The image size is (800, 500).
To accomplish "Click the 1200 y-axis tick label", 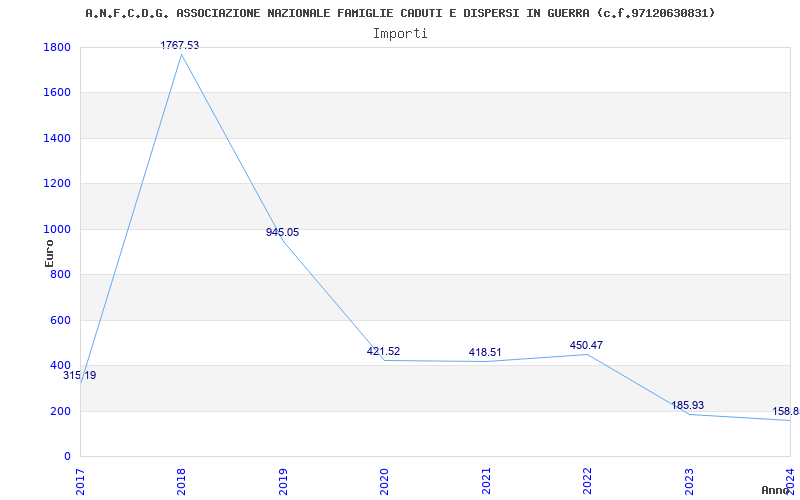I will [x=57, y=184].
